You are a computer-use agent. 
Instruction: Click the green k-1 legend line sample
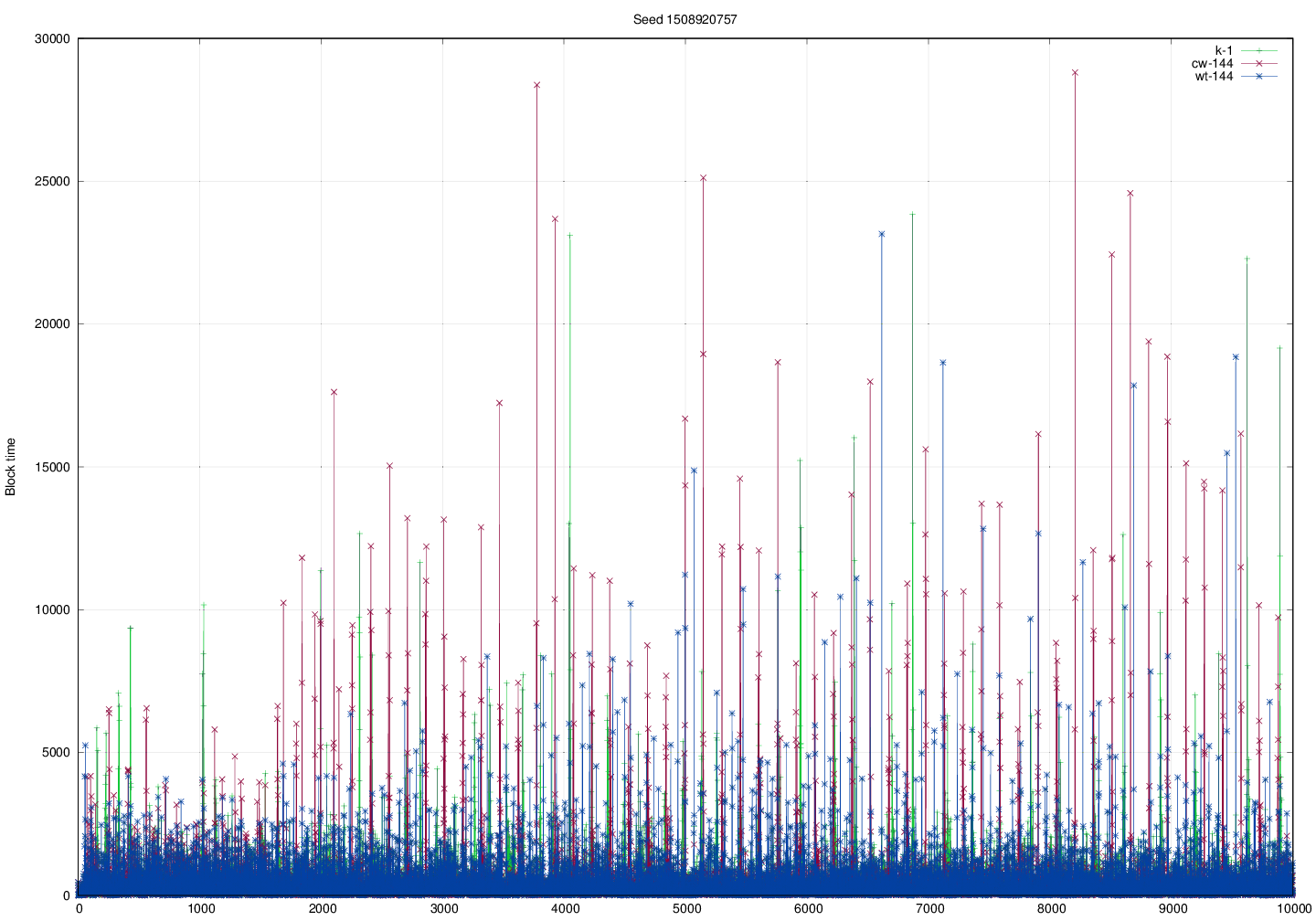[1258, 50]
